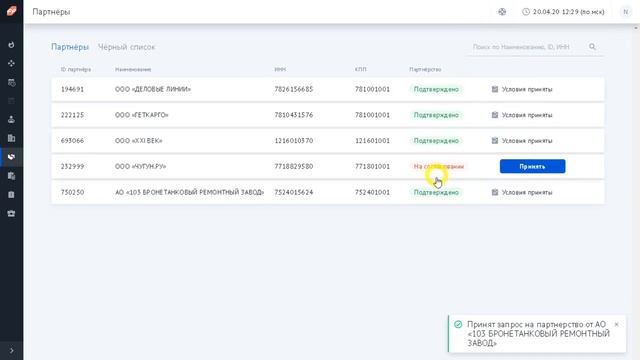This screenshot has width=640, height=360.
Task: Open Условия приняты for XXI ВЕК
Action: point(527,141)
